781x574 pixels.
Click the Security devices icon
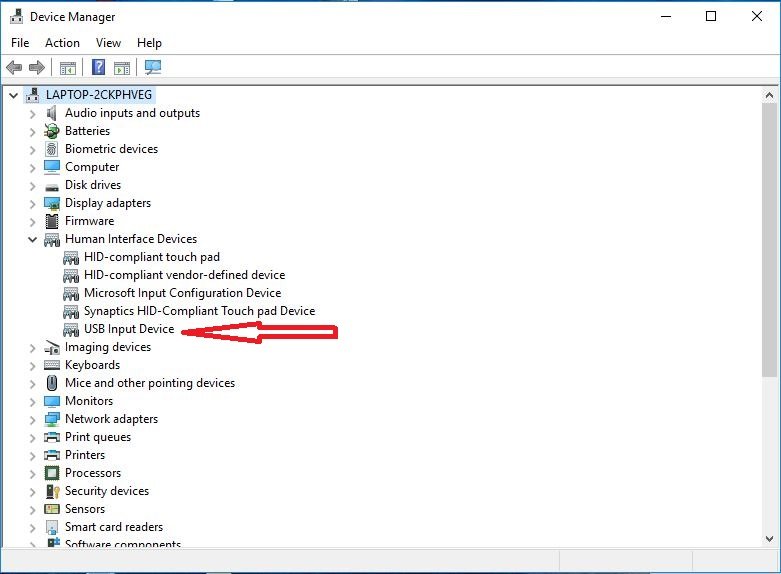point(52,491)
